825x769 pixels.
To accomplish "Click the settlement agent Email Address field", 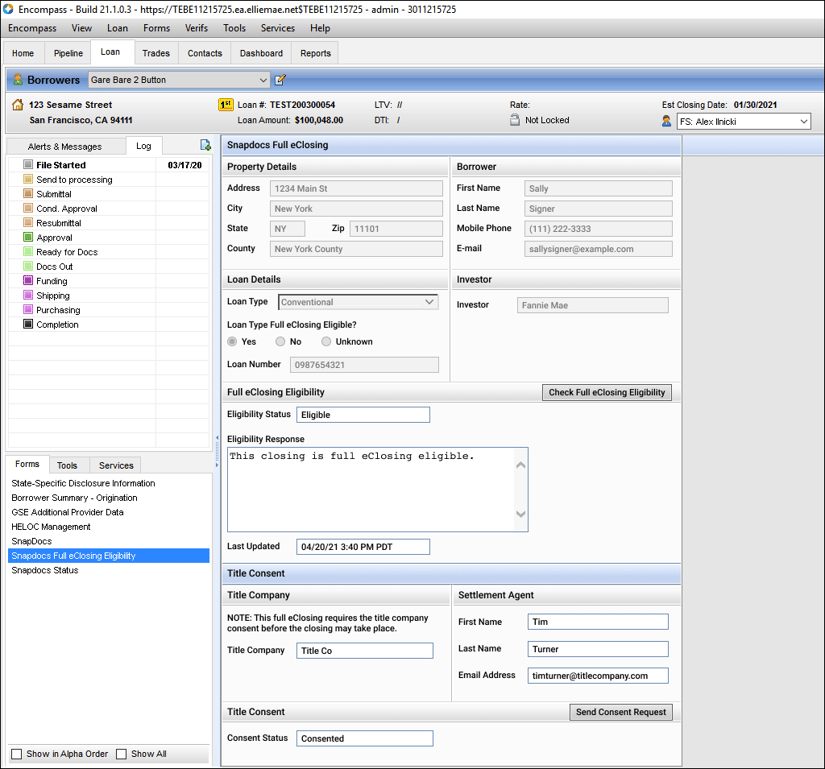I will click(x=598, y=676).
